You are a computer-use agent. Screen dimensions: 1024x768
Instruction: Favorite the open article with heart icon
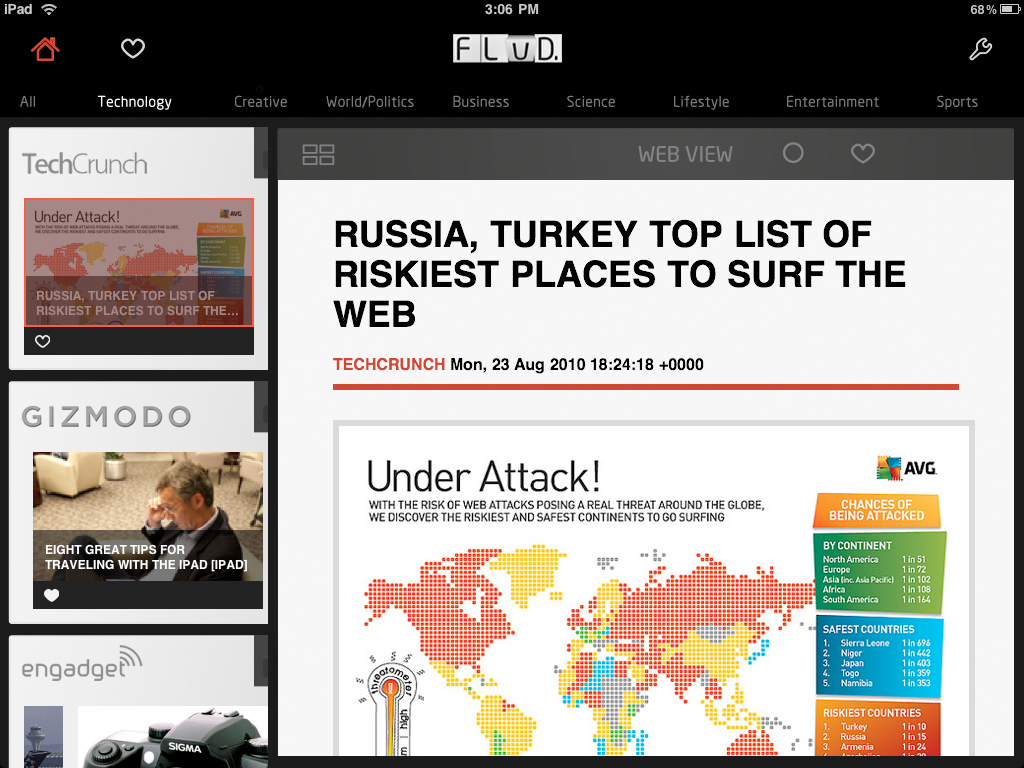tap(863, 153)
